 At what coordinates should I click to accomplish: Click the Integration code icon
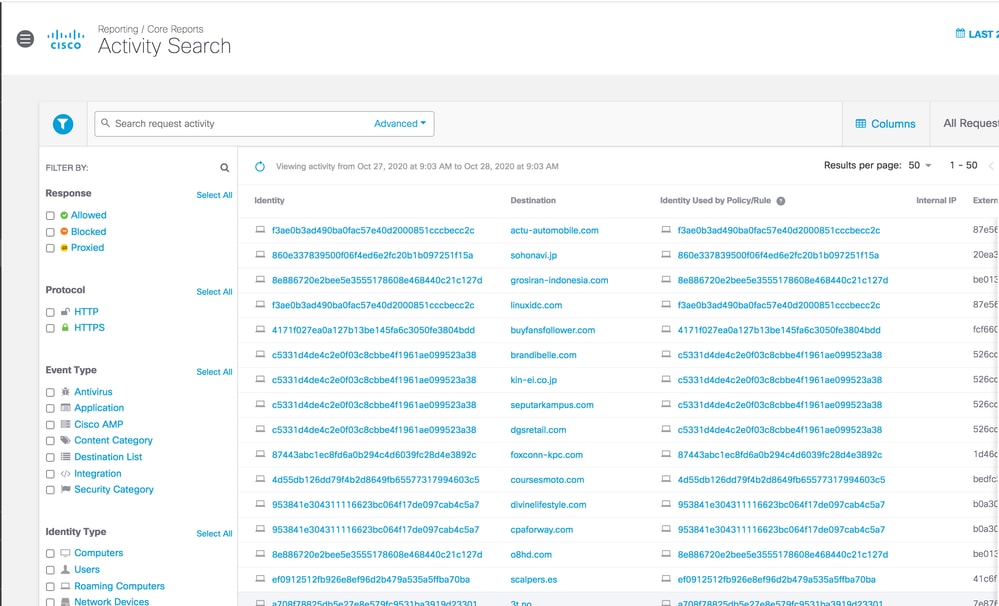pyautogui.click(x=65, y=473)
